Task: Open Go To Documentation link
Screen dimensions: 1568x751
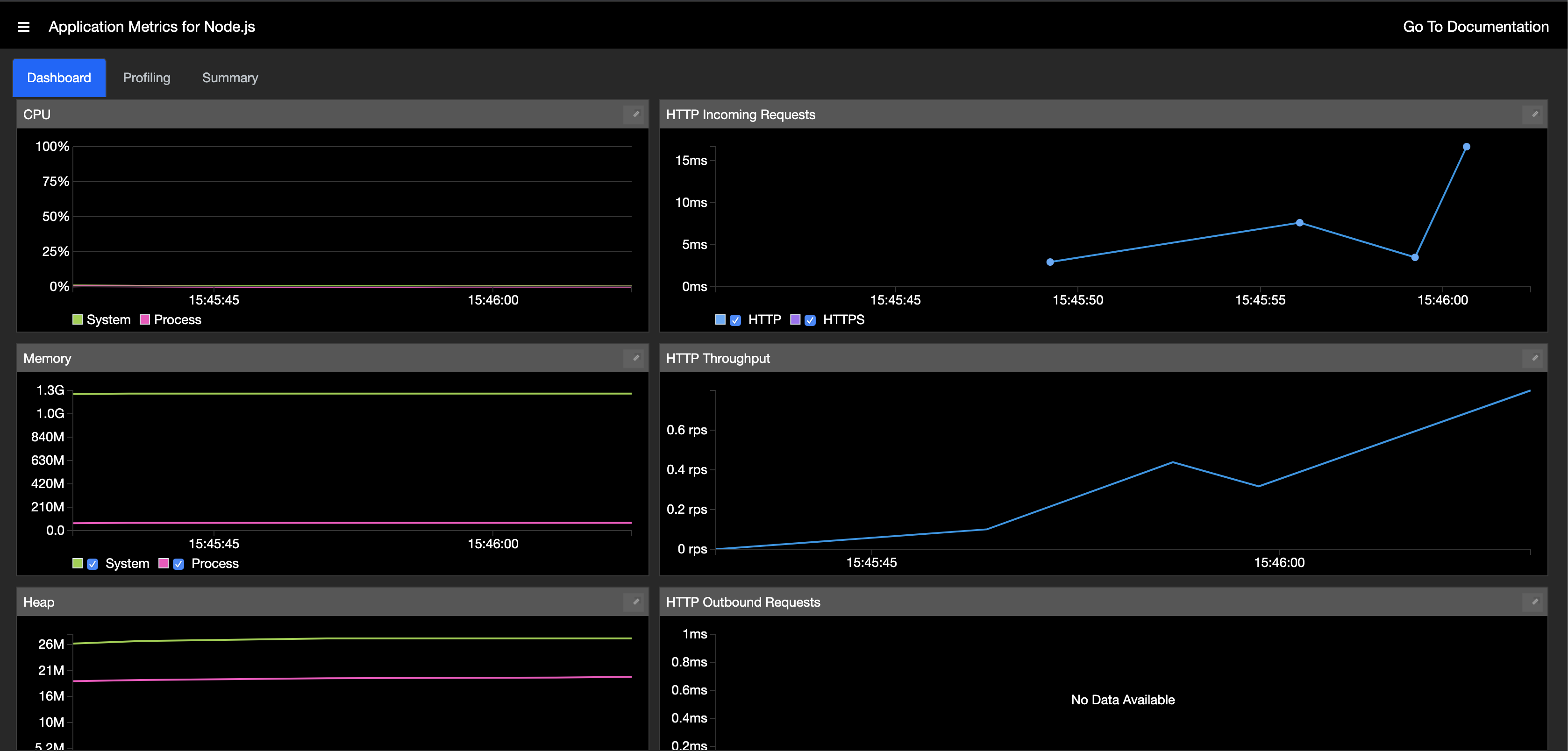Action: [x=1475, y=27]
